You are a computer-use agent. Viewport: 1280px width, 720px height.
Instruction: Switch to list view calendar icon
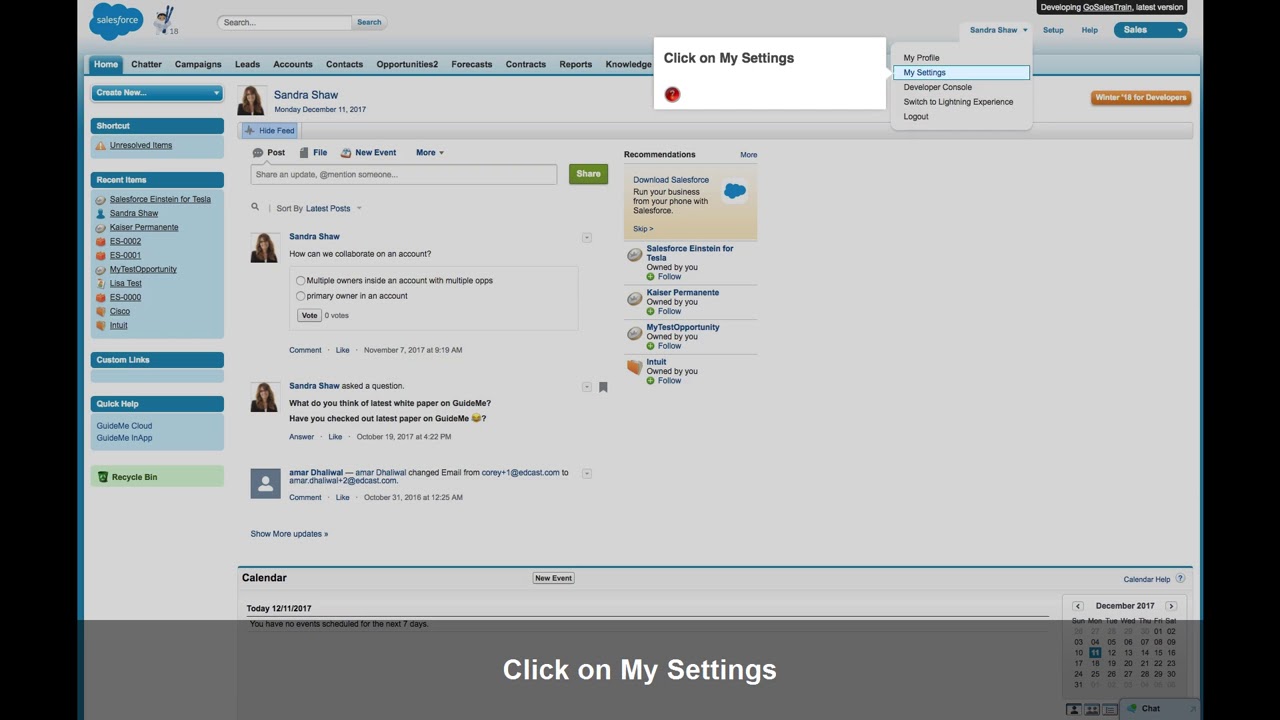(x=1109, y=709)
